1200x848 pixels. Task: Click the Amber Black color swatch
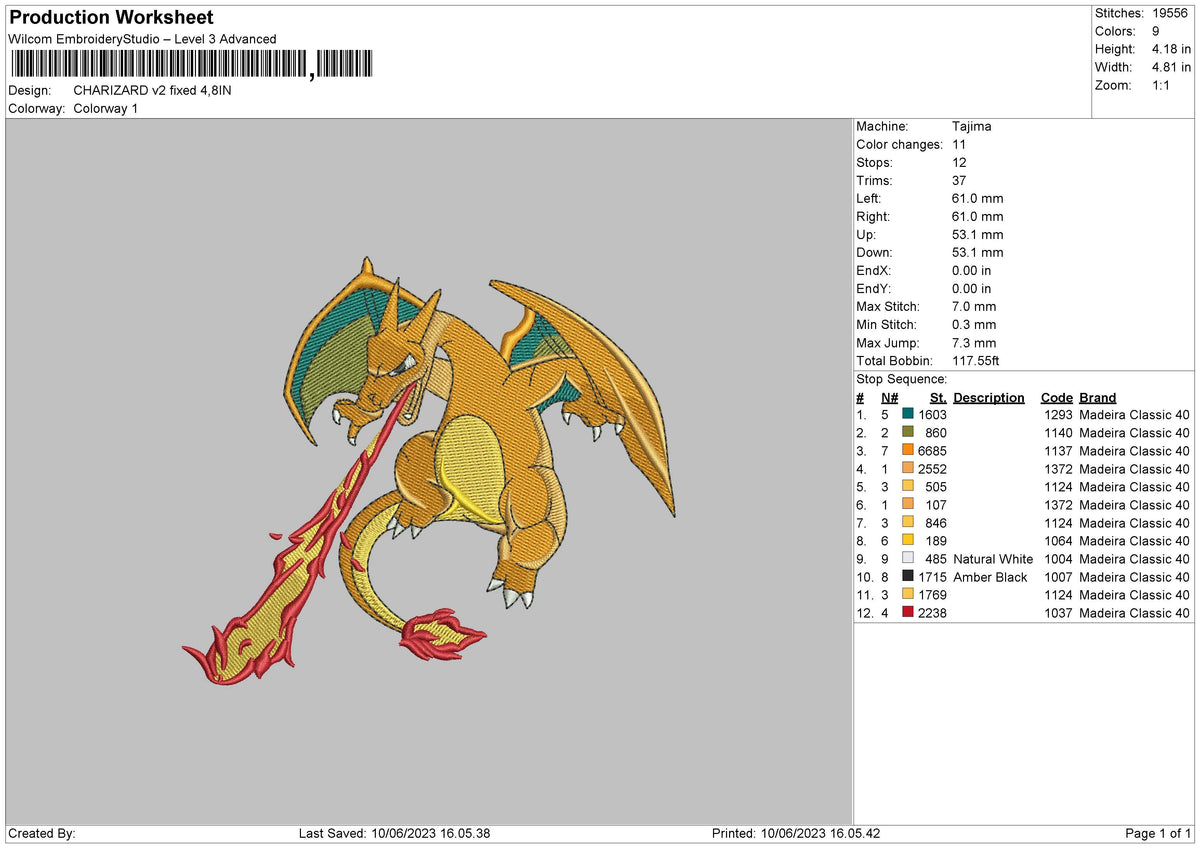pyautogui.click(x=908, y=577)
